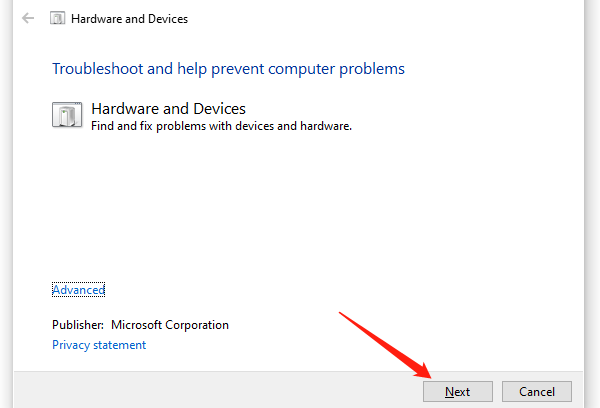
Task: Select the Hardware and Devices troubleshooter name
Action: point(168,109)
